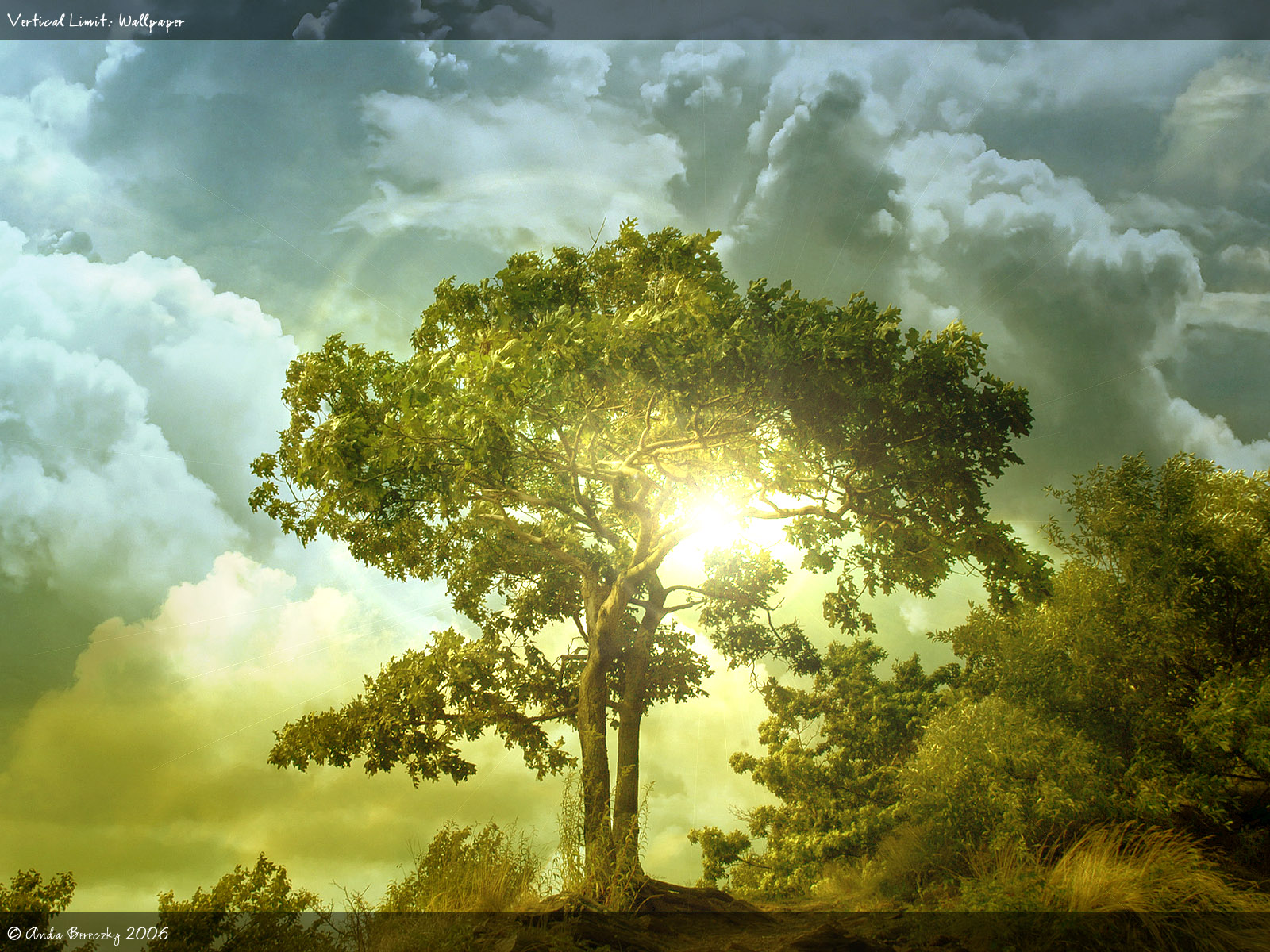1270x952 pixels.
Task: Click the "© Anda Bereczky 2006" copyright text
Action: (87, 934)
